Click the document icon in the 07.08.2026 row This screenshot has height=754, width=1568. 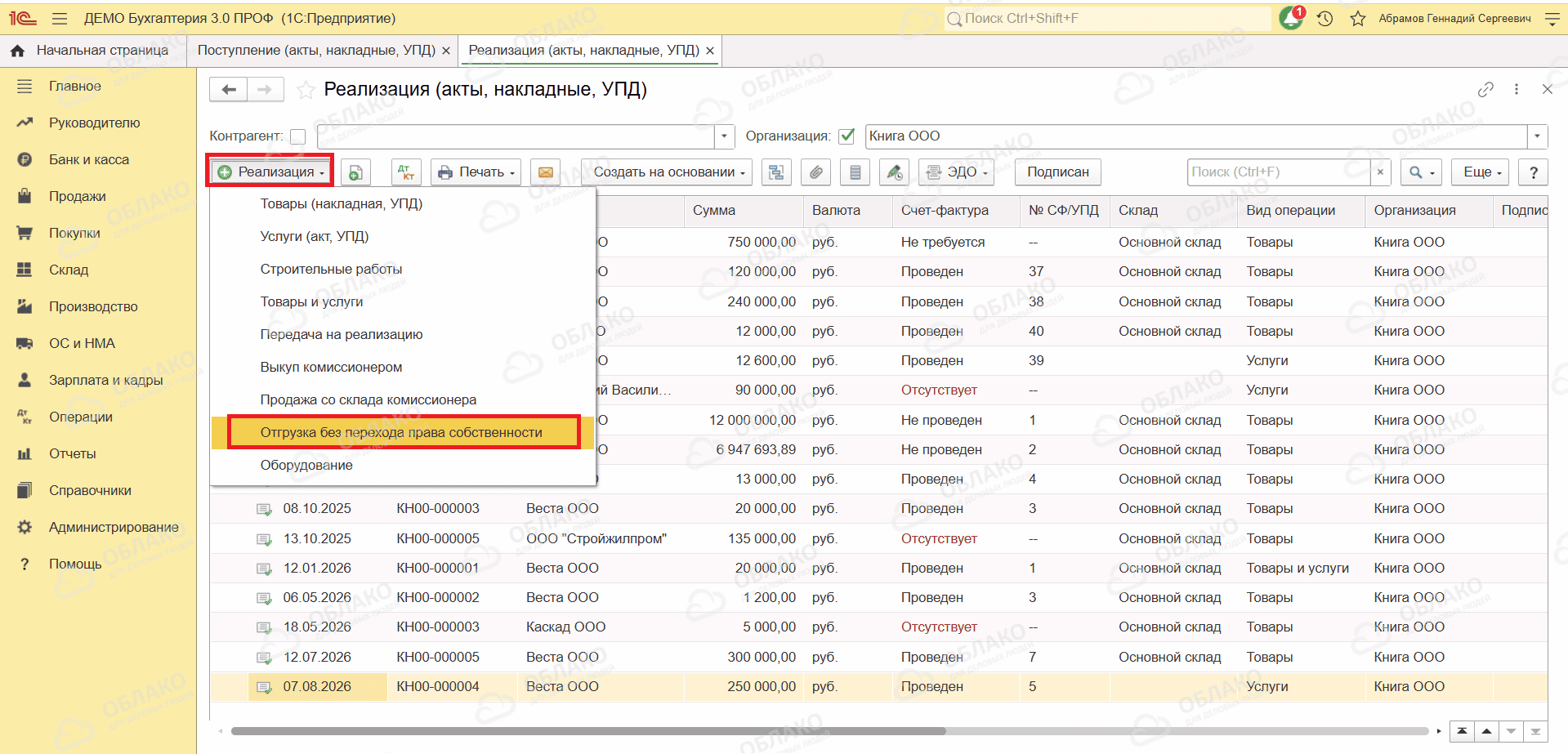coord(264,687)
